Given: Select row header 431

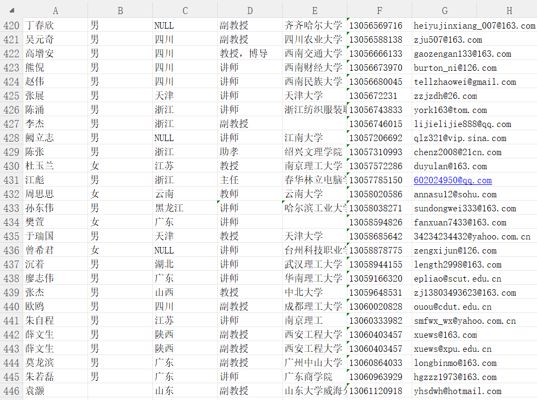Looking at the screenshot, I should click(11, 180).
